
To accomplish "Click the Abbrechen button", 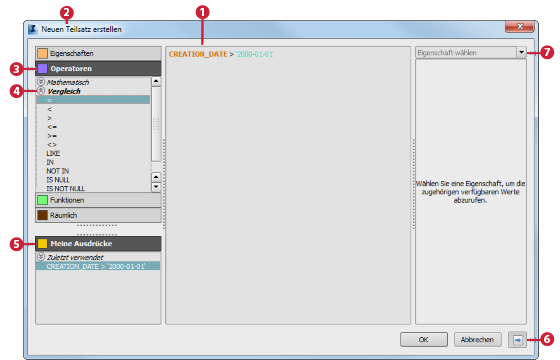I will tap(477, 340).
